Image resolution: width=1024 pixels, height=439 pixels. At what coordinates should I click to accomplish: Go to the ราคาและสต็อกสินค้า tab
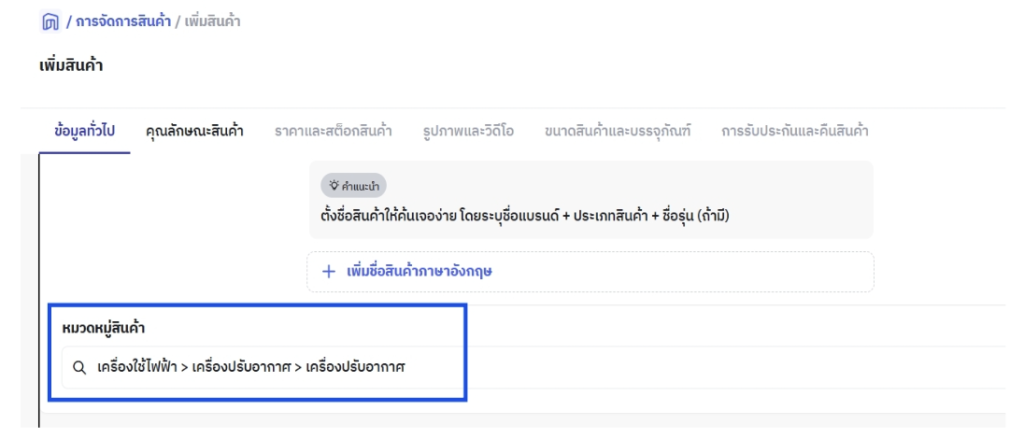click(333, 131)
